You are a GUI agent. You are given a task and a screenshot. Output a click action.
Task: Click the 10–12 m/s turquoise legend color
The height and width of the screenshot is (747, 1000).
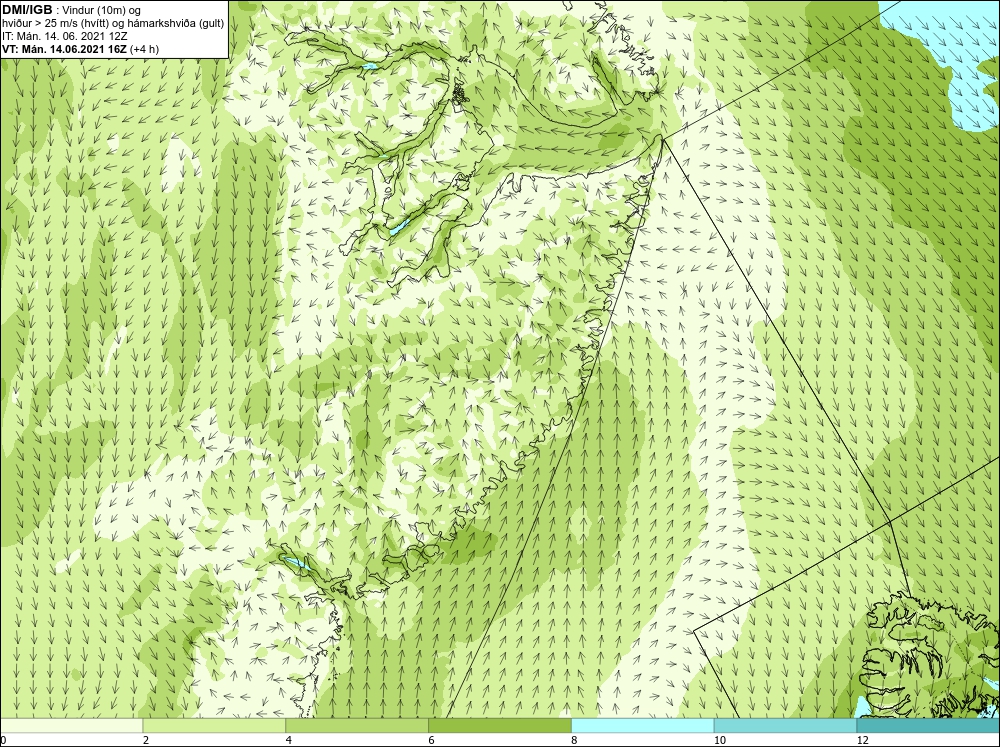pos(786,725)
